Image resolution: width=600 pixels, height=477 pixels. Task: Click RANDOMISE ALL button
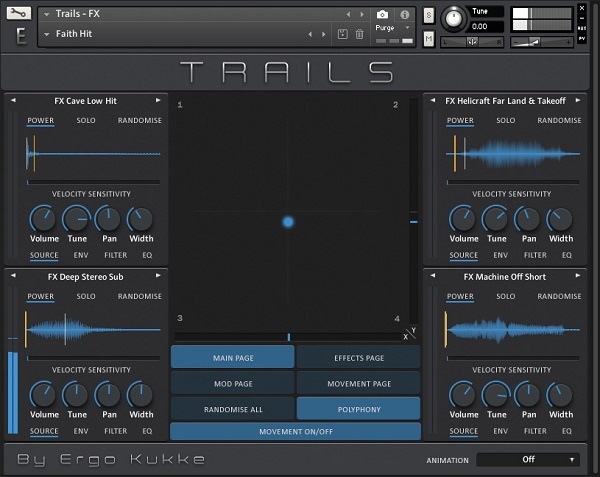click(x=233, y=409)
